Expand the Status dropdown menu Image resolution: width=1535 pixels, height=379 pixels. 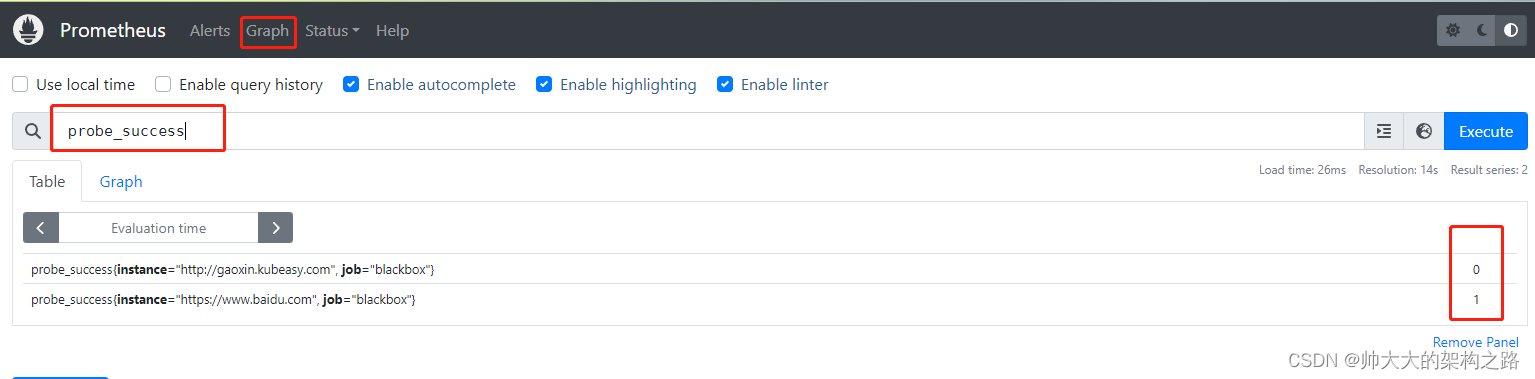pyautogui.click(x=332, y=31)
